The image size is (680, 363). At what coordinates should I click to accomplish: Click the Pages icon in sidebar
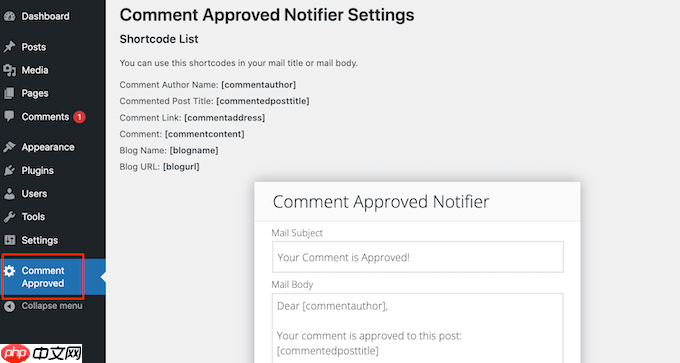[x=9, y=93]
